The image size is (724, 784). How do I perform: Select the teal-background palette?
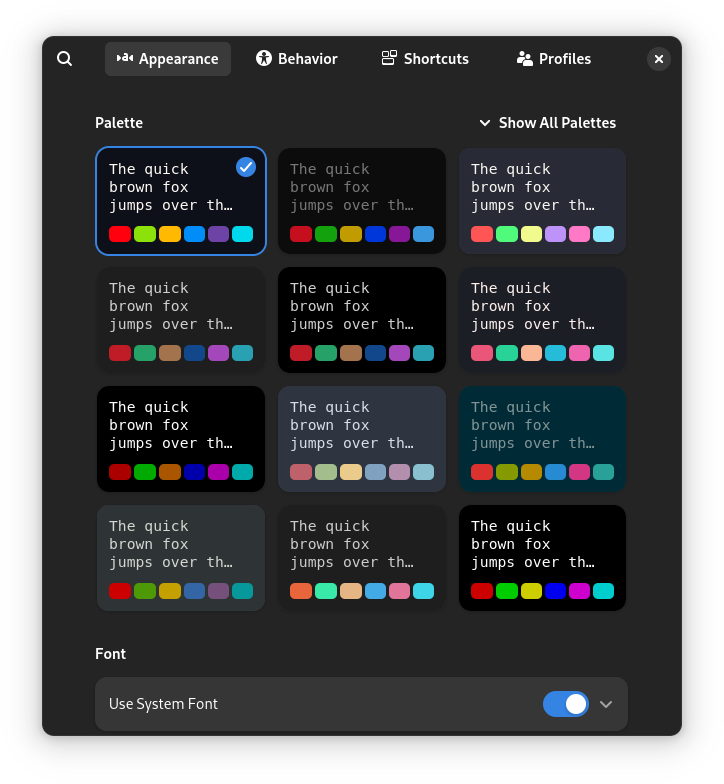[x=542, y=439]
